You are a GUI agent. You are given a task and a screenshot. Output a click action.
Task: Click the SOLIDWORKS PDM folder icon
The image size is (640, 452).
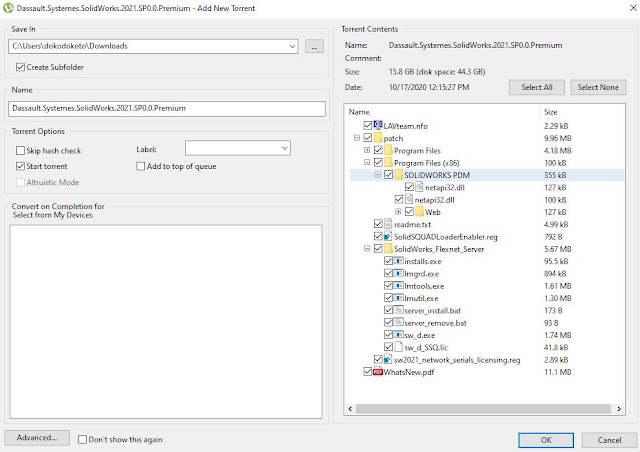click(x=399, y=175)
